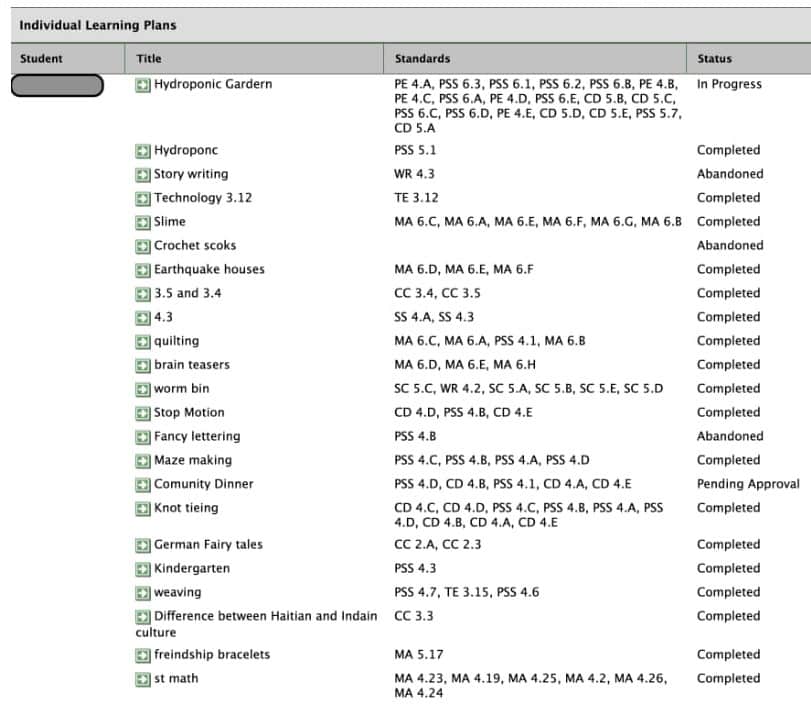Screen dimensions: 811x704
Task: Sort by the Status column header
Action: coord(714,58)
